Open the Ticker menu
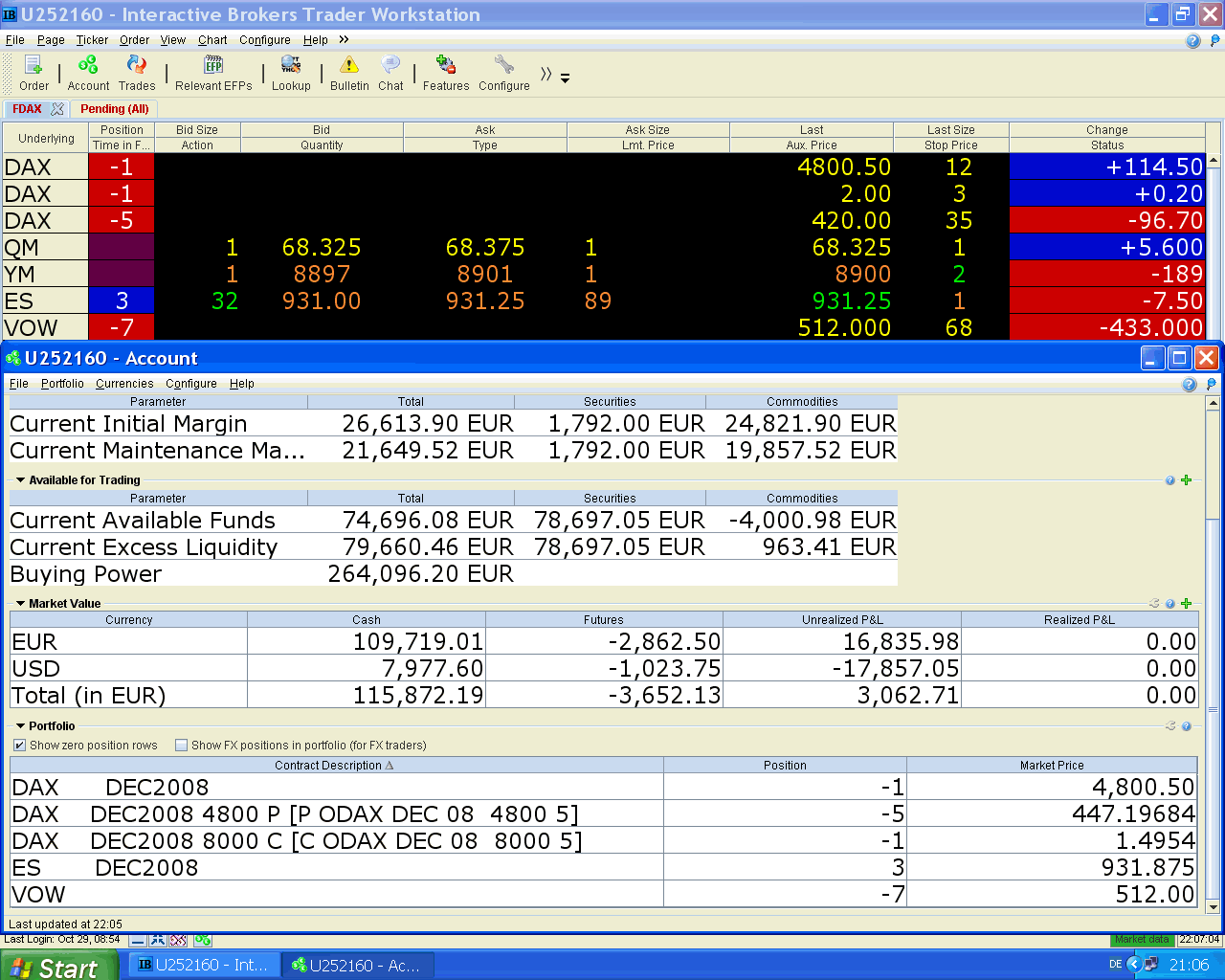This screenshot has width=1225, height=980. point(92,40)
